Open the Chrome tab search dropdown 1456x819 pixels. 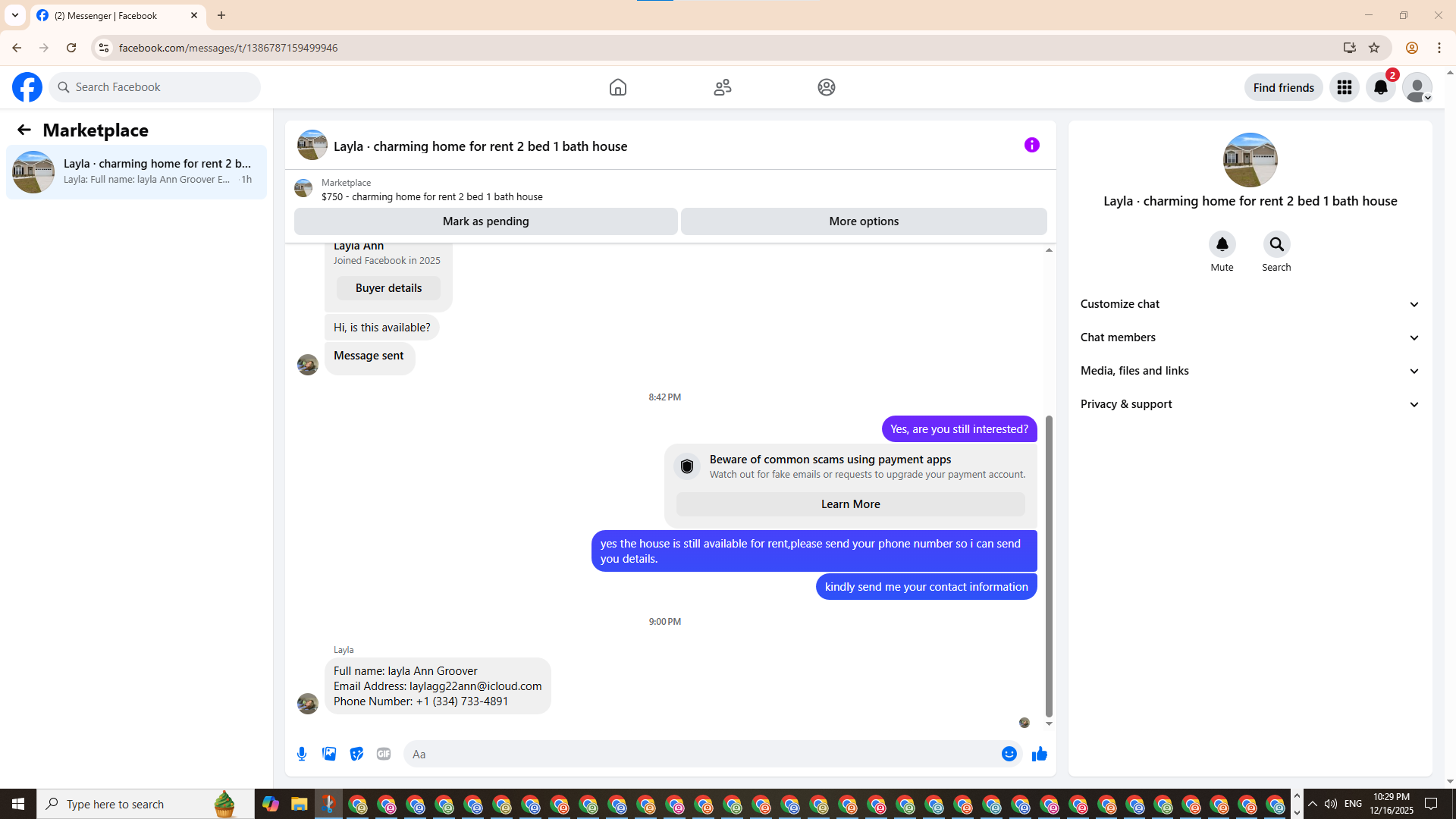[15, 15]
